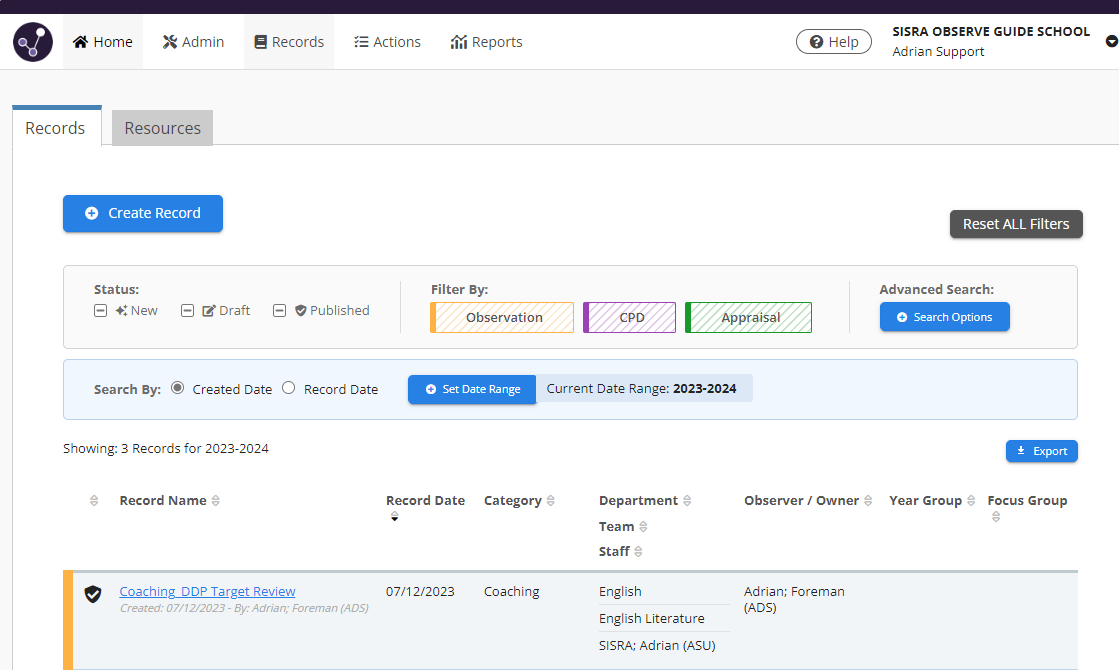Click the published shield icon on Coaching row
The width and height of the screenshot is (1119, 670).
93,594
